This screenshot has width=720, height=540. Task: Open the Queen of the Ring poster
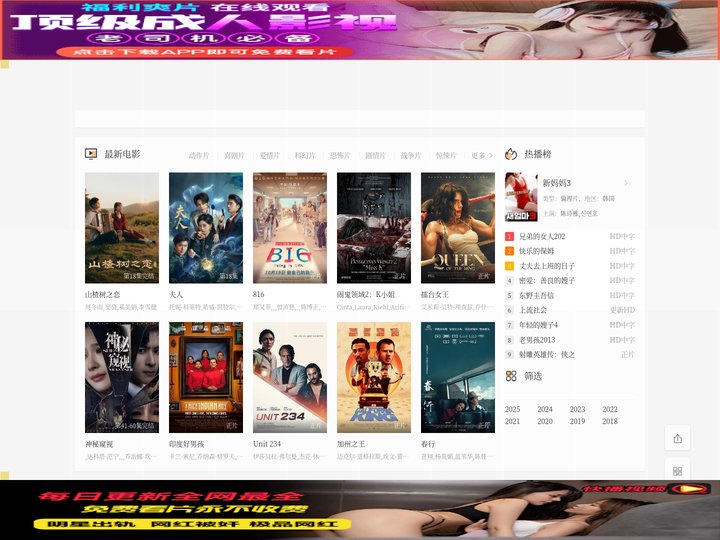(x=458, y=228)
